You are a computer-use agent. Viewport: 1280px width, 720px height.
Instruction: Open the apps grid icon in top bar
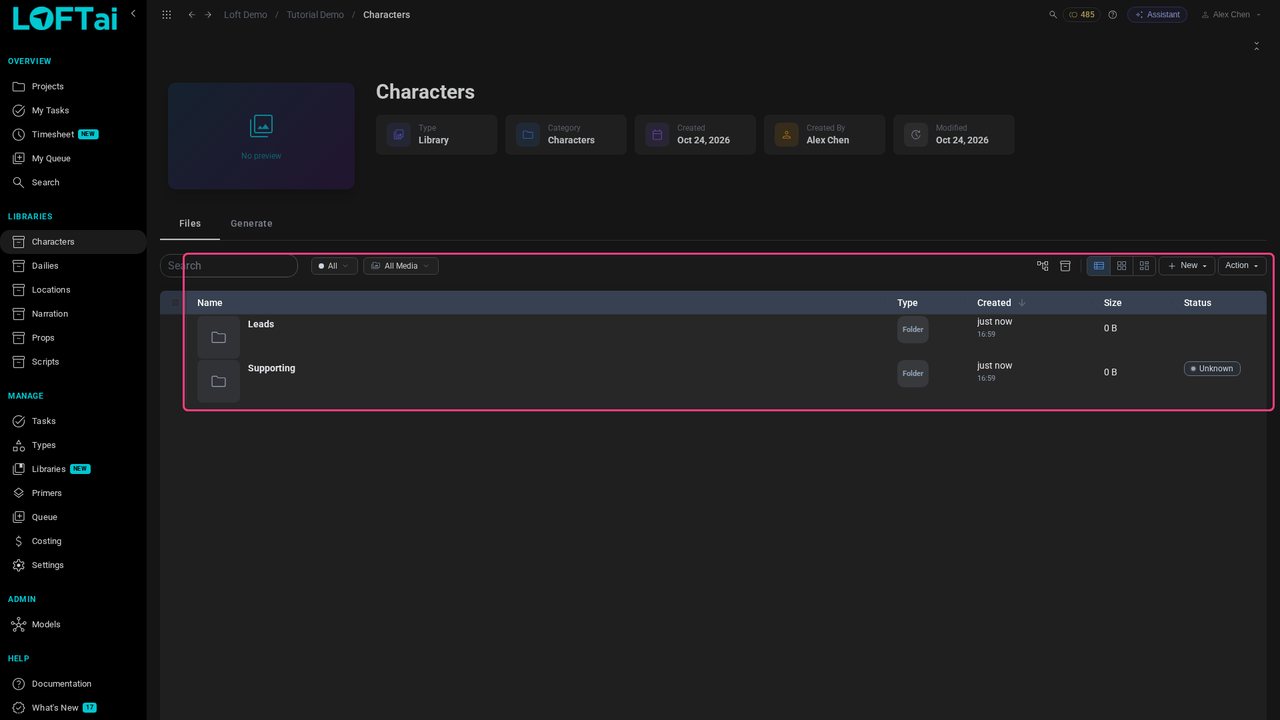166,15
